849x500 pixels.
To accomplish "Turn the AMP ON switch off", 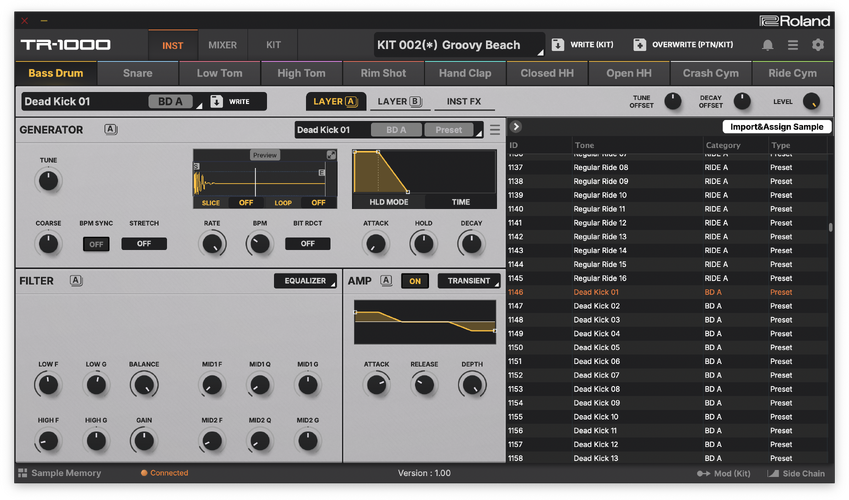I will [x=415, y=281].
